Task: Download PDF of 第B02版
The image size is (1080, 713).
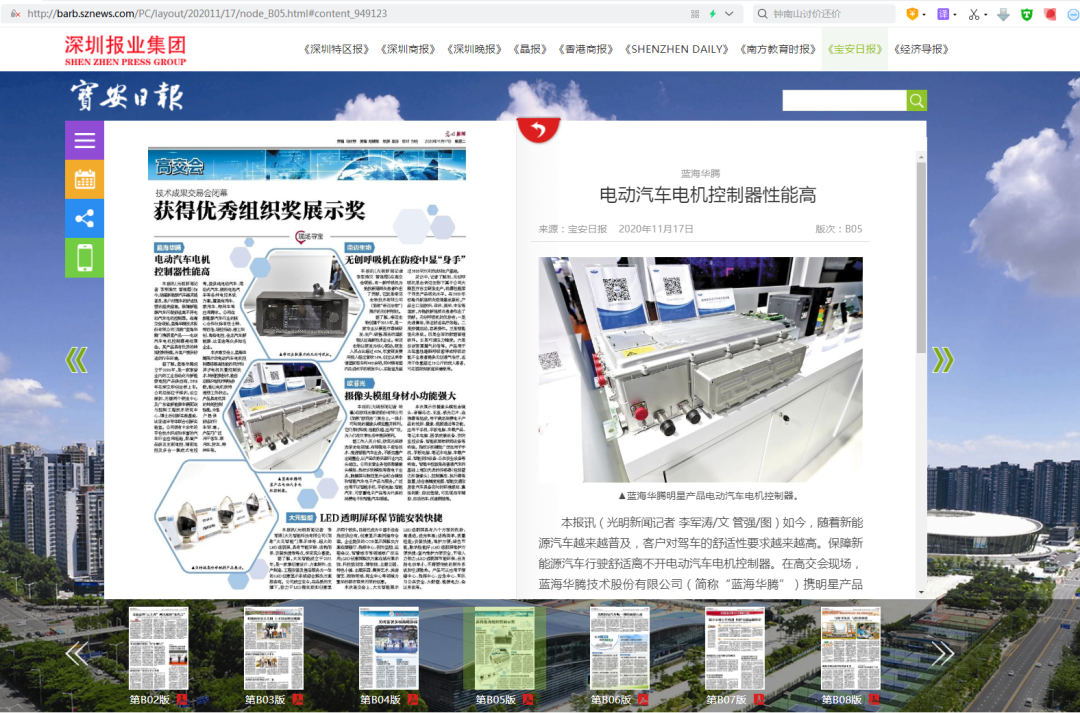Action: click(x=182, y=700)
